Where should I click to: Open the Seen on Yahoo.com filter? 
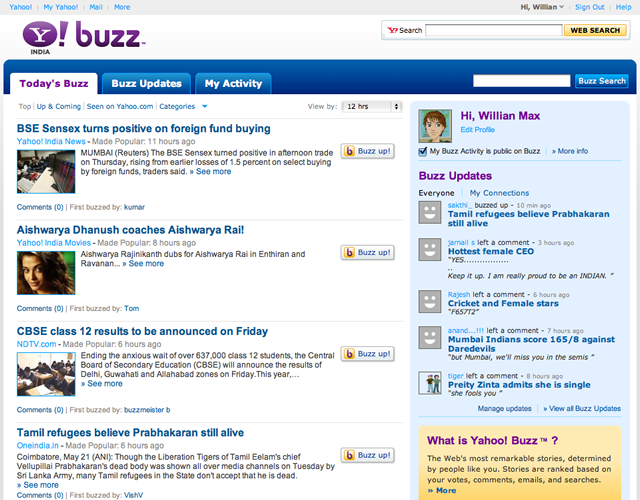(x=120, y=107)
